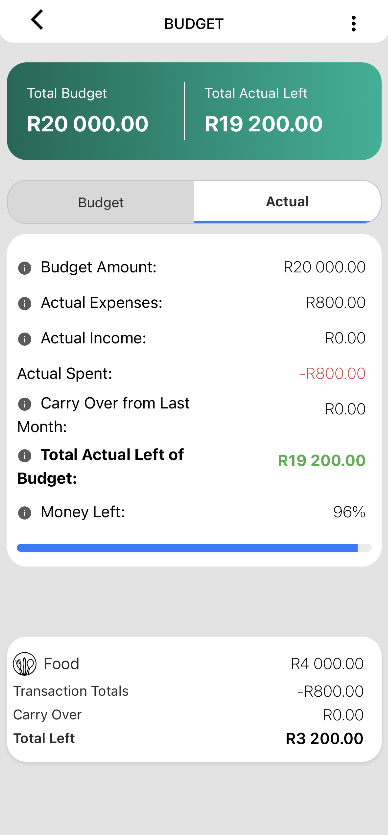Show info for Actual Income
The width and height of the screenshot is (388, 835).
click(24, 339)
